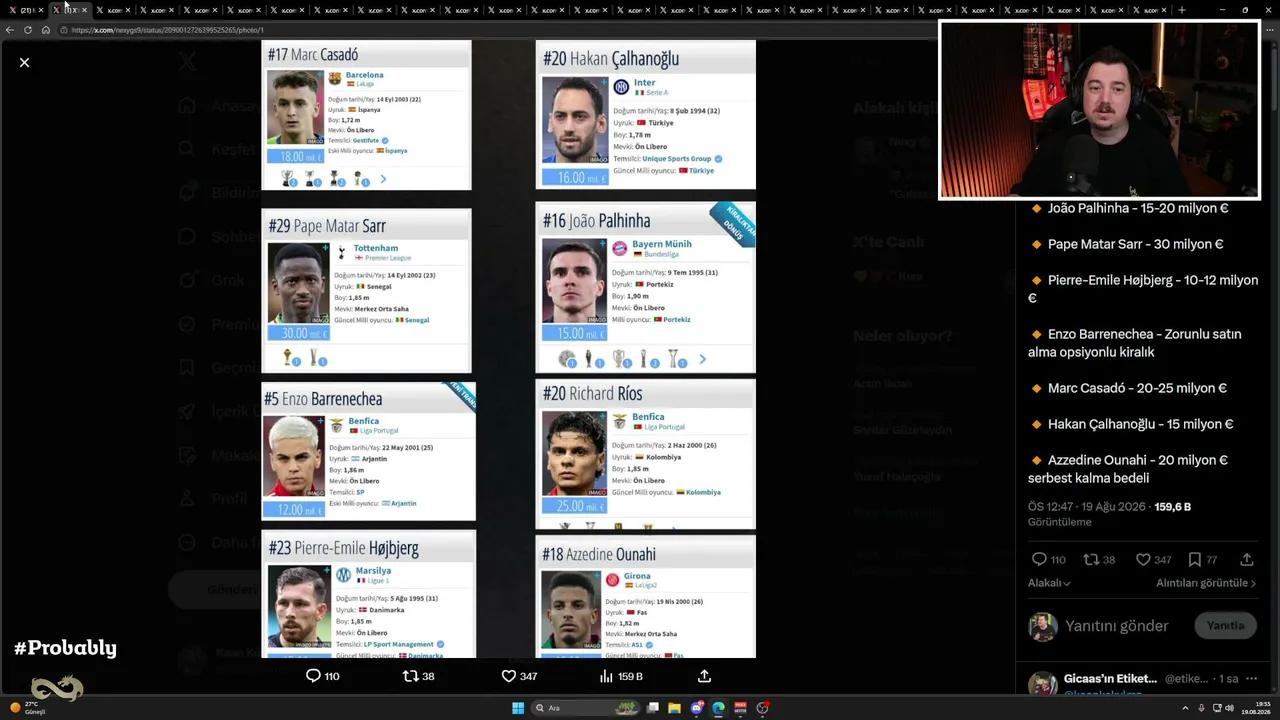This screenshot has width=1280, height=720.
Task: Open Microsoft Edge from the taskbar
Action: [x=718, y=708]
